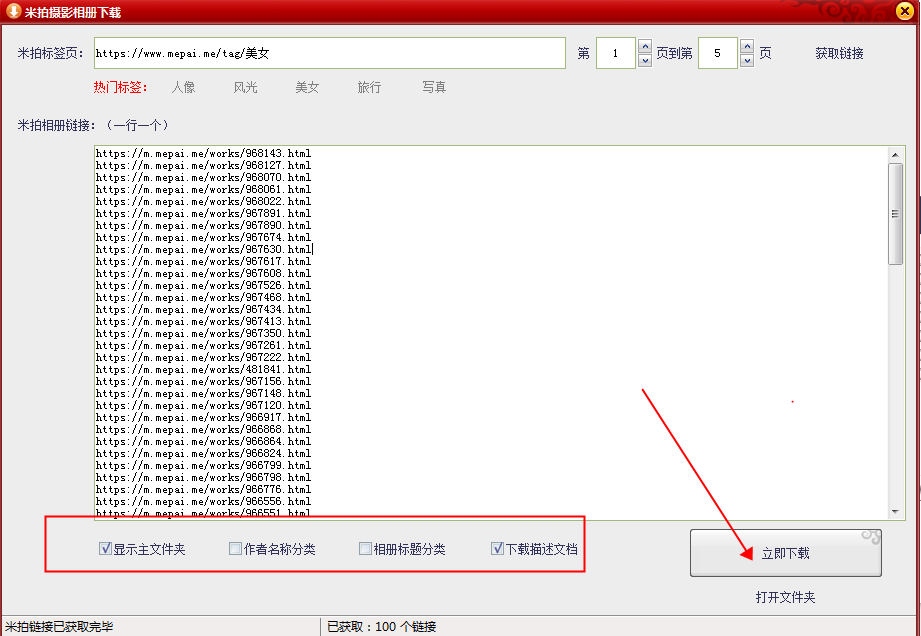Decrease the end page number spinner

pos(747,60)
